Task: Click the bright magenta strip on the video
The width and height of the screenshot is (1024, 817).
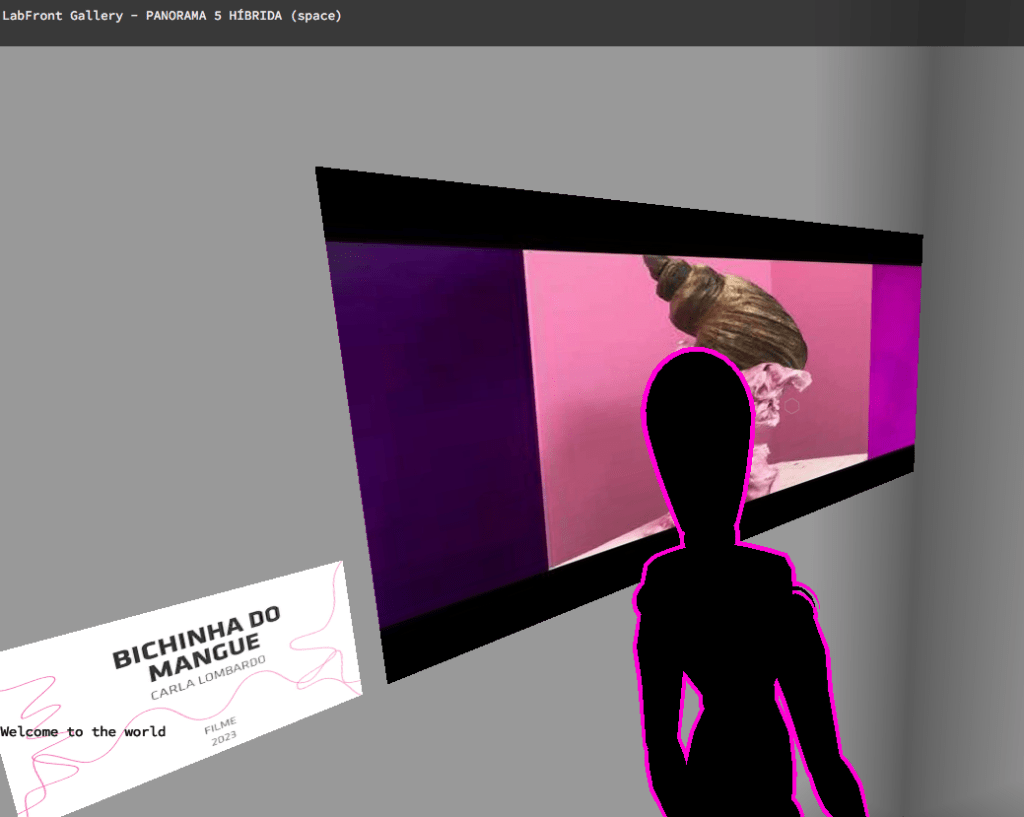Action: point(892,355)
